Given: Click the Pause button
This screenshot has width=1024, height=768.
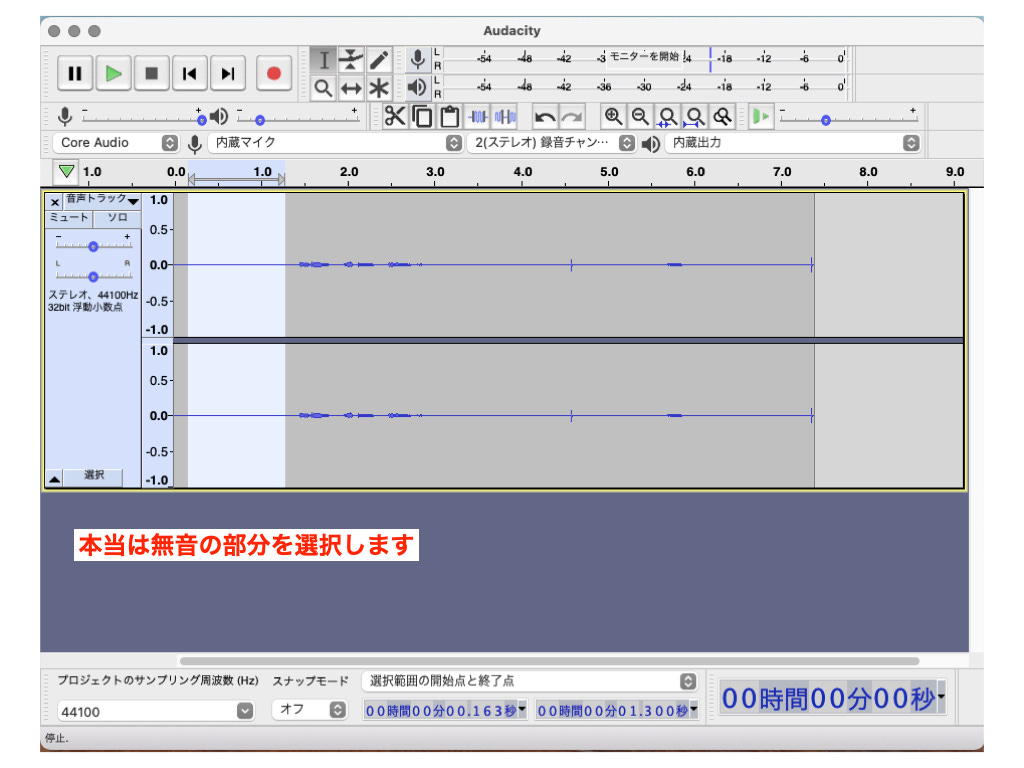Looking at the screenshot, I should 74,73.
